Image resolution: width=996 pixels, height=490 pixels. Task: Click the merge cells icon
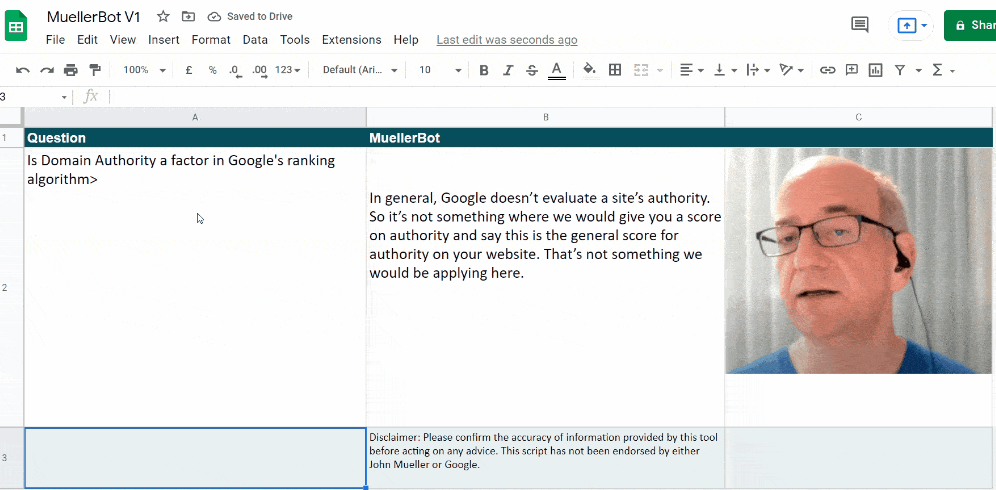(641, 70)
